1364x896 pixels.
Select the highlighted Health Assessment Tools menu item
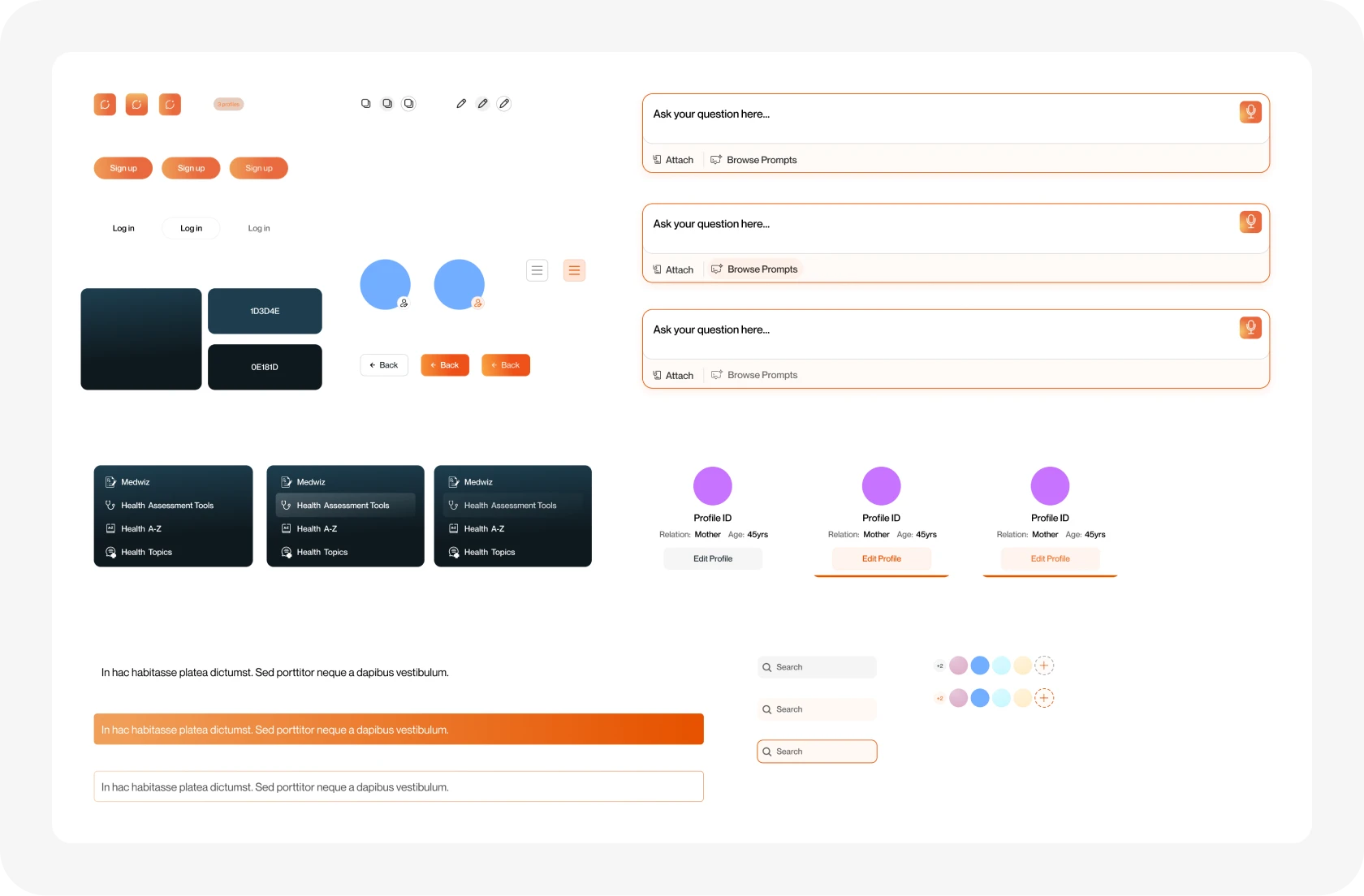[x=346, y=506]
